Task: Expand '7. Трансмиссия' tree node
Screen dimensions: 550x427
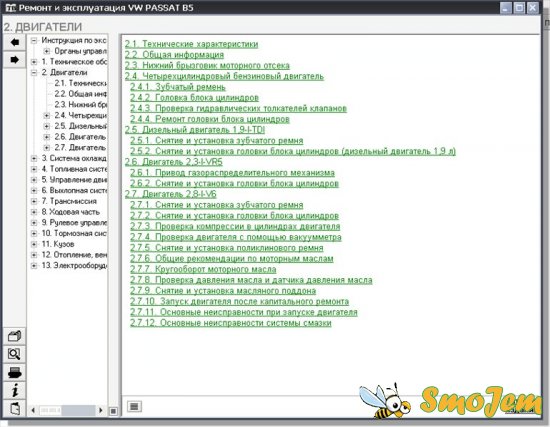Action: pos(34,201)
